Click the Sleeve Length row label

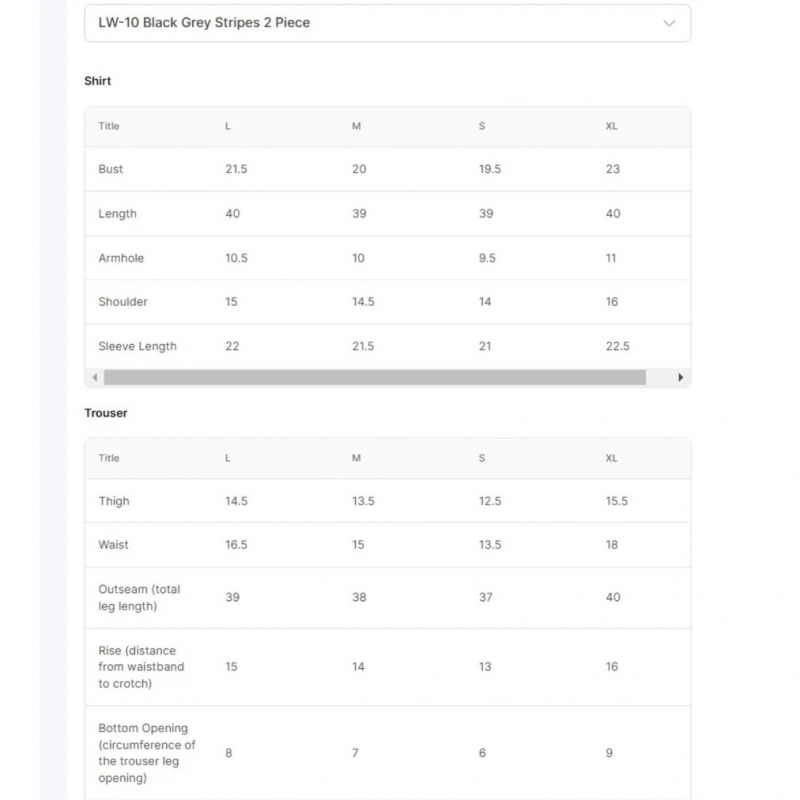coord(137,346)
